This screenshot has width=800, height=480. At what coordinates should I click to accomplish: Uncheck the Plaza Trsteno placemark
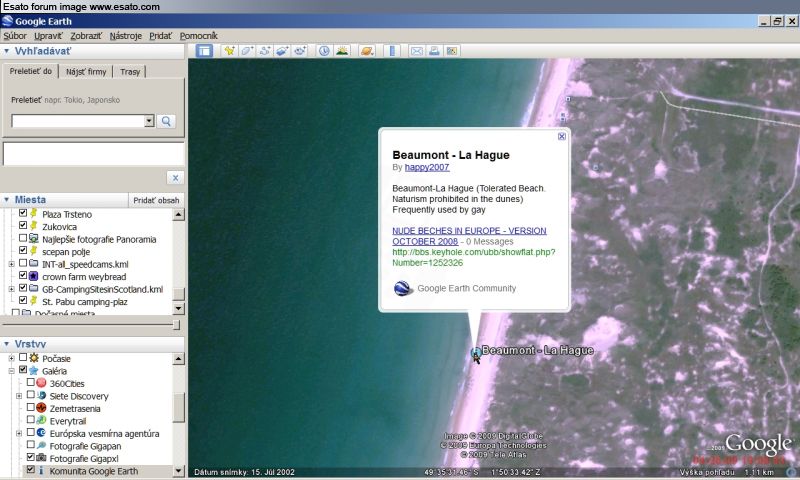click(x=23, y=213)
